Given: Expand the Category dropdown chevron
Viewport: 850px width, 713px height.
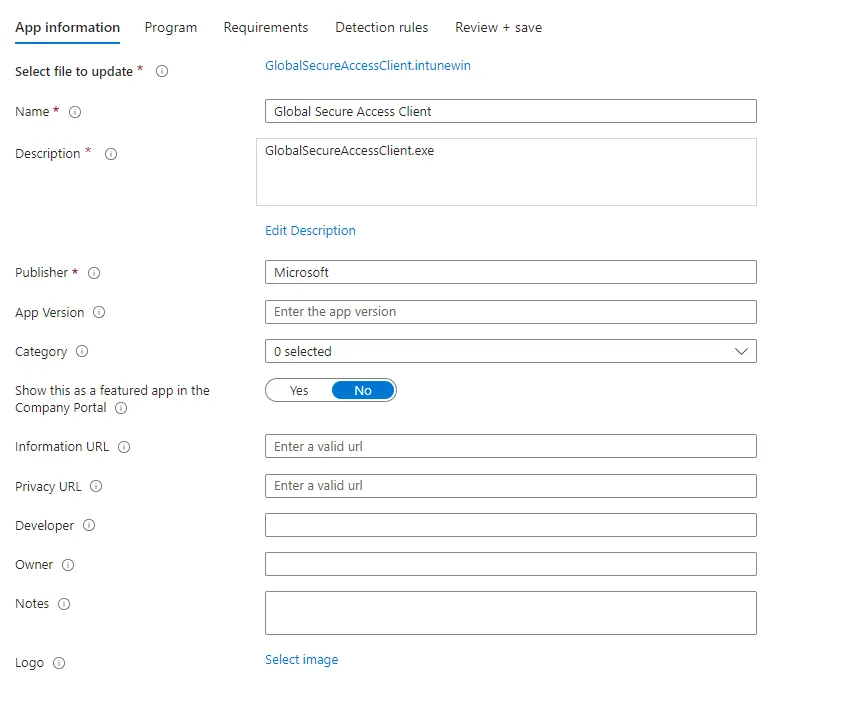Looking at the screenshot, I should [x=741, y=351].
